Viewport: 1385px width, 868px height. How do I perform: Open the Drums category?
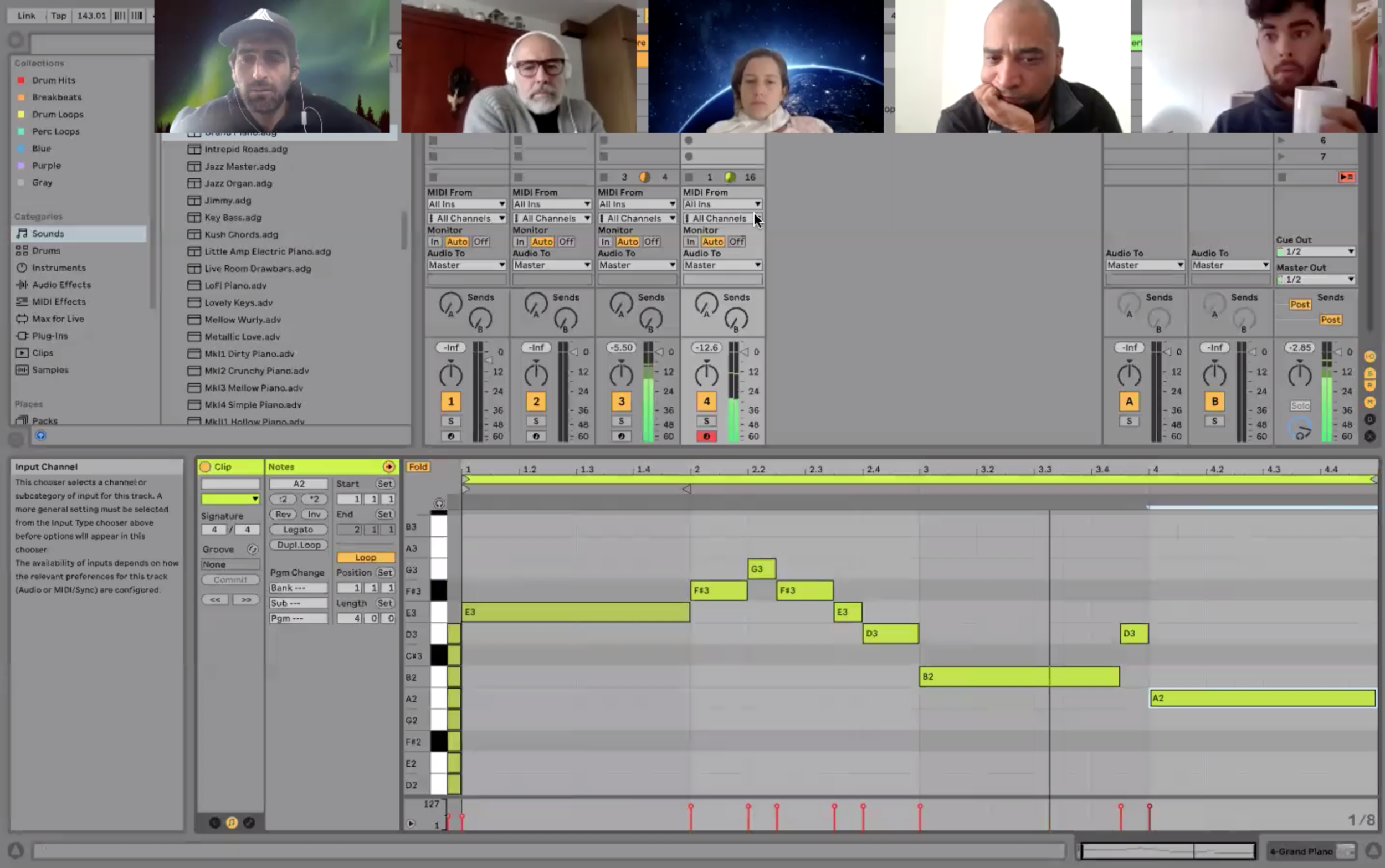click(46, 251)
